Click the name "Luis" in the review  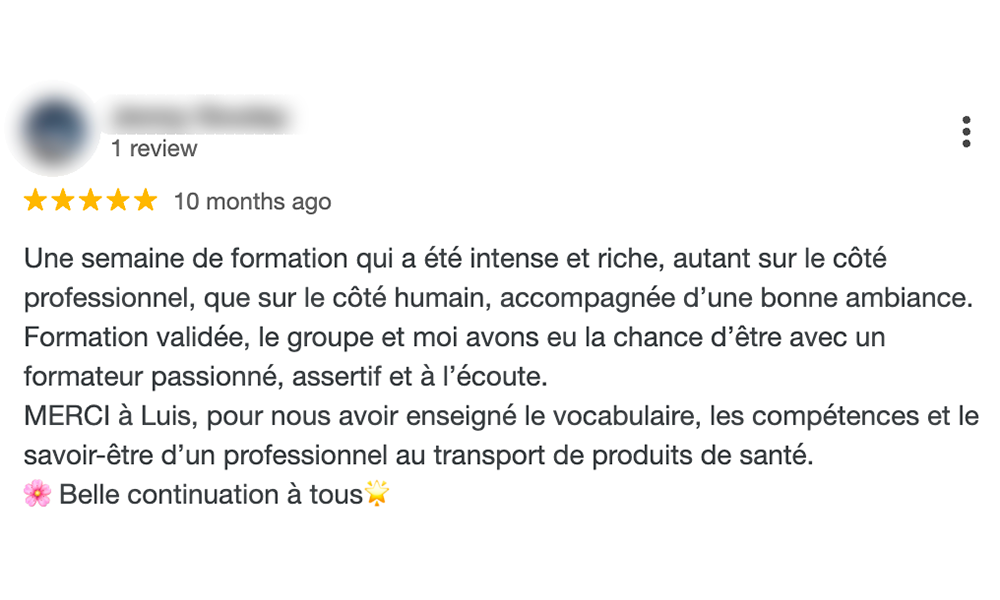tap(163, 416)
